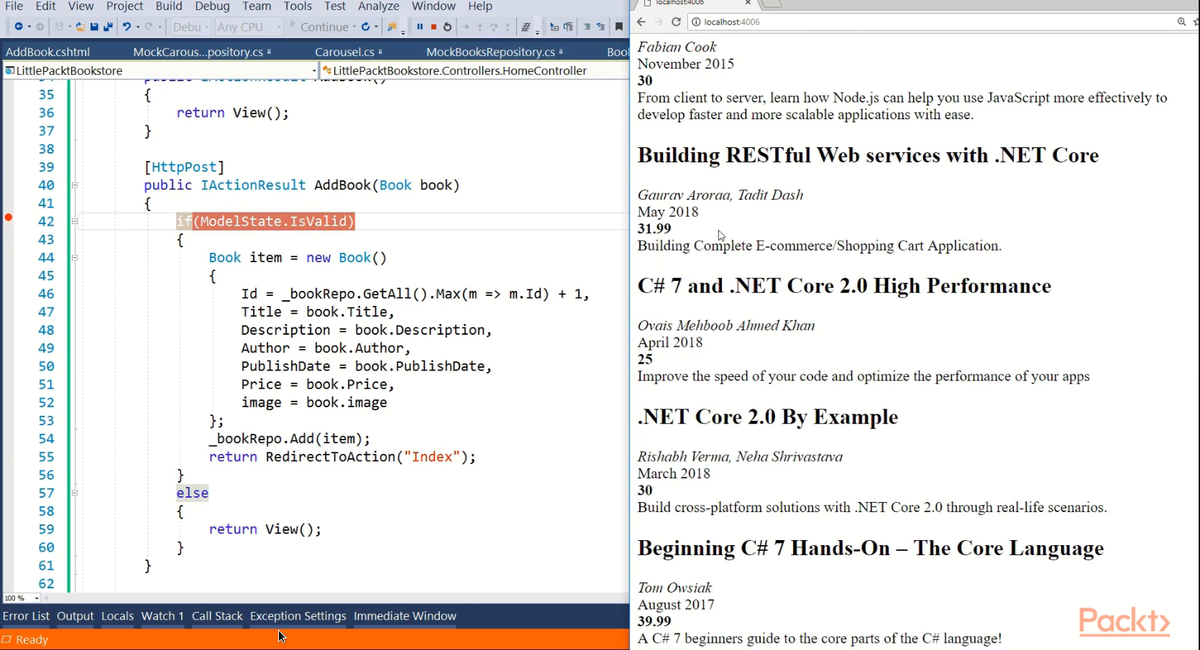Open the Call Stack panel tab
The height and width of the screenshot is (650, 1200).
click(217, 616)
